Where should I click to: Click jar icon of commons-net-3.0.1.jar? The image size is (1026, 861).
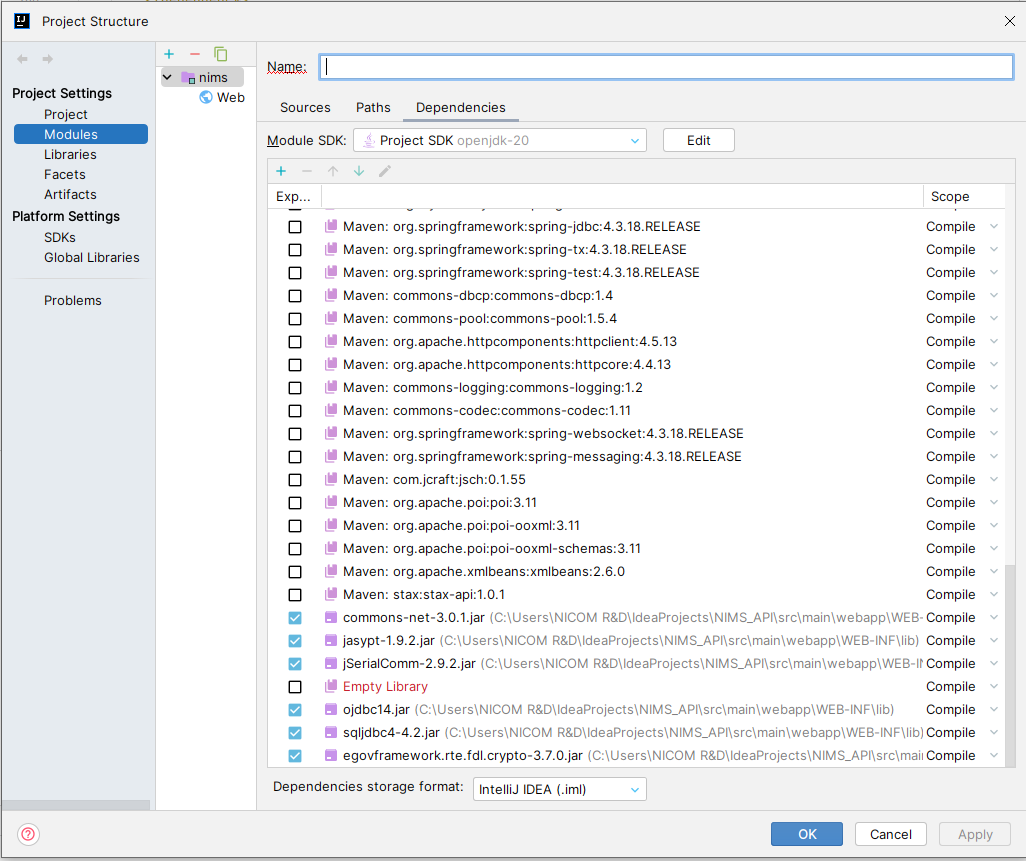[x=331, y=618]
